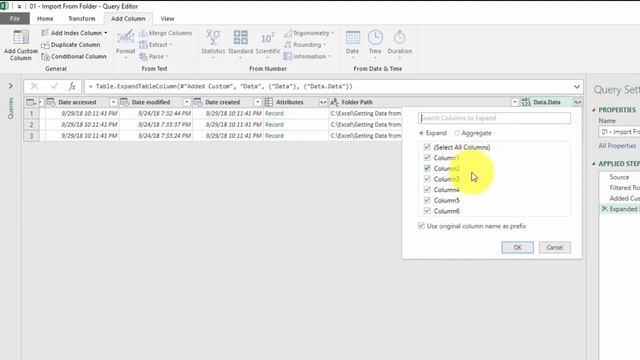The width and height of the screenshot is (640, 360).
Task: Open the Scientific number tool
Action: pos(268,44)
